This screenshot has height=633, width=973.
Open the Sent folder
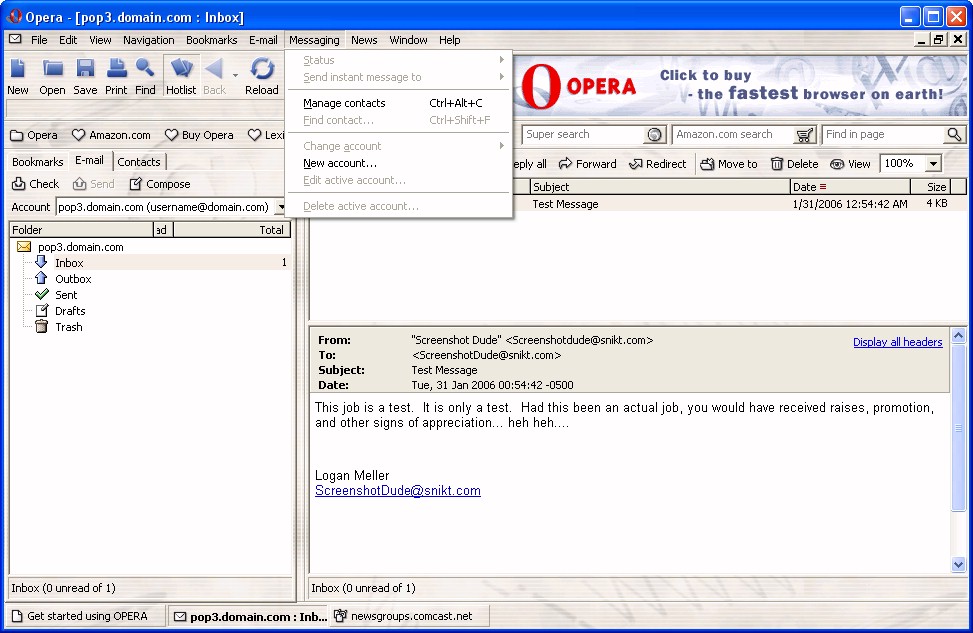click(66, 295)
